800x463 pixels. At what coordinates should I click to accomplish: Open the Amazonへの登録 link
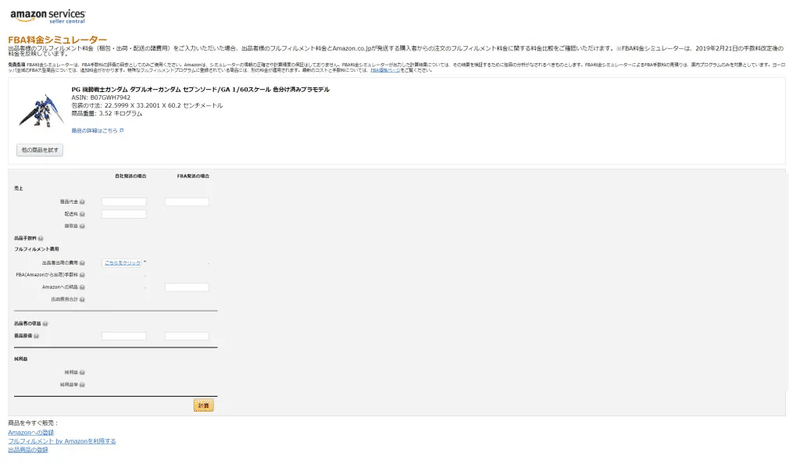coord(31,432)
